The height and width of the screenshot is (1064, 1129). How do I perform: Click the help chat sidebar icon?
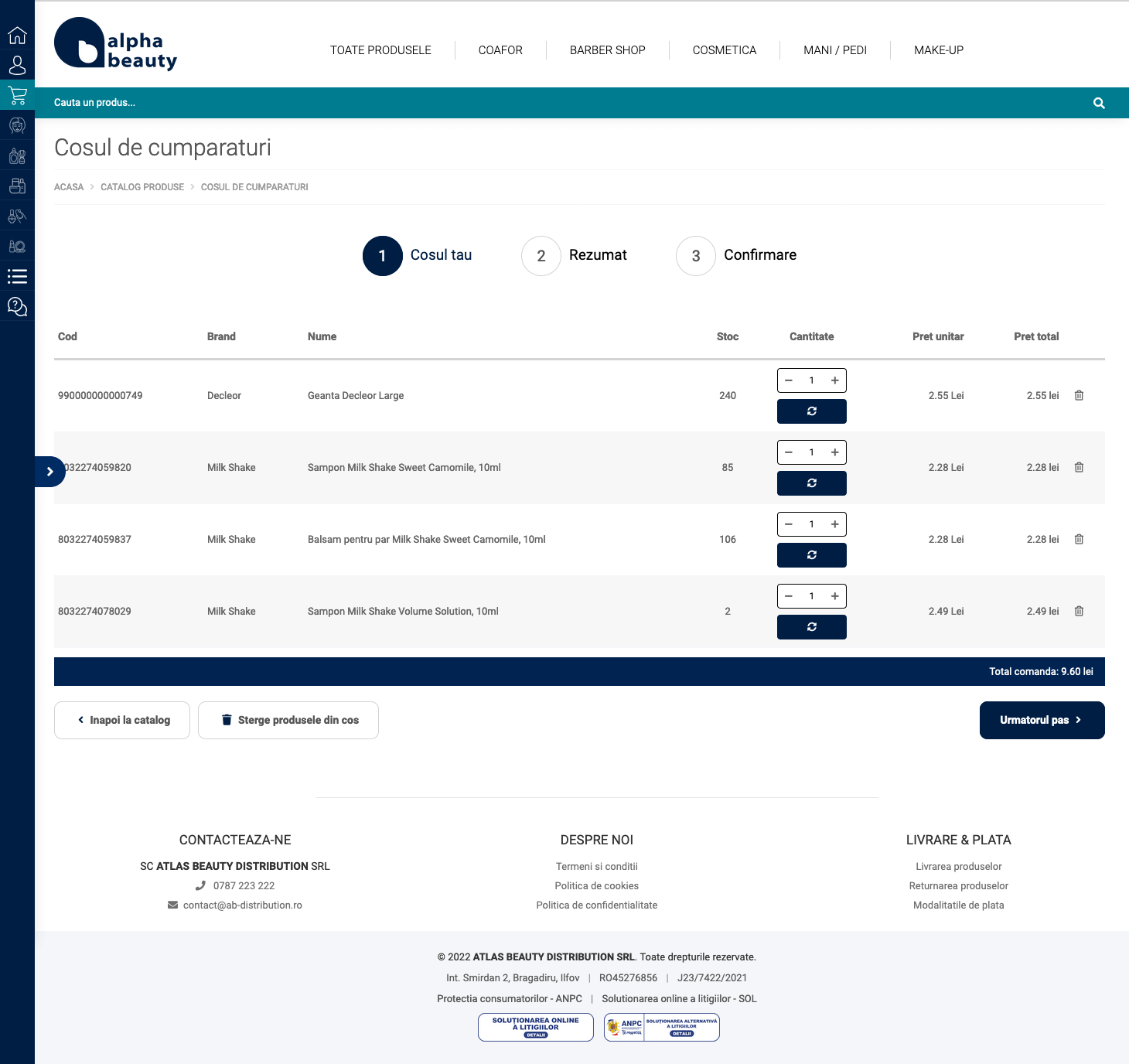pos(17,306)
